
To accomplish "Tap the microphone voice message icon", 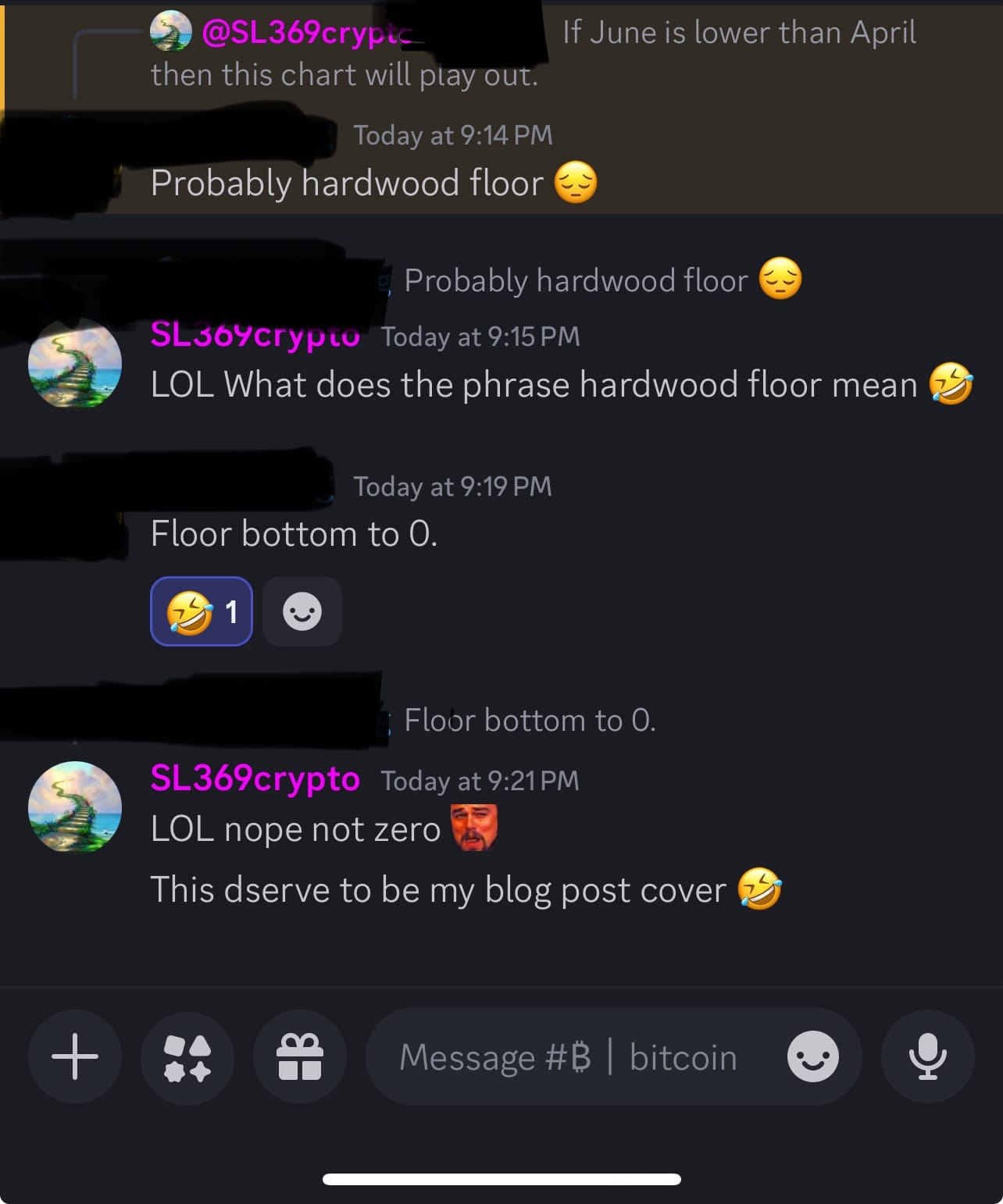I will coord(928,1056).
